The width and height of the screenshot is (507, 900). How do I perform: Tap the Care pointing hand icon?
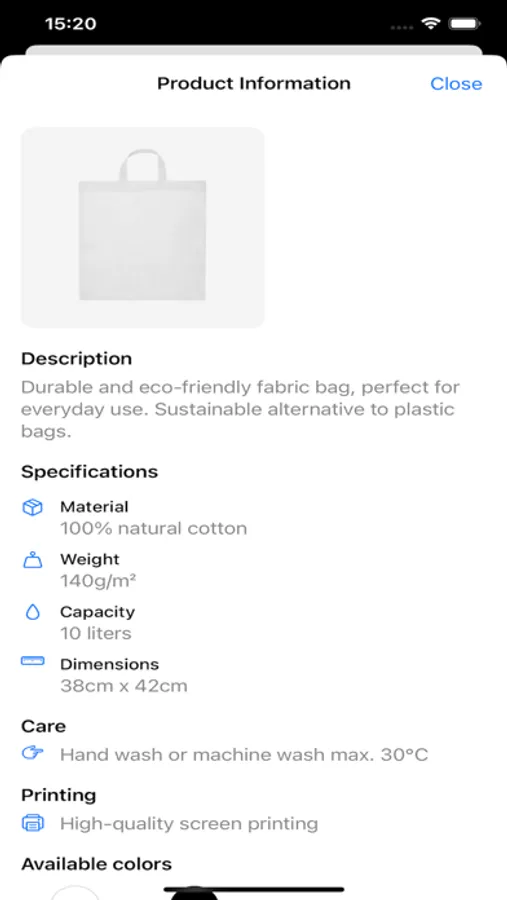click(x=33, y=753)
